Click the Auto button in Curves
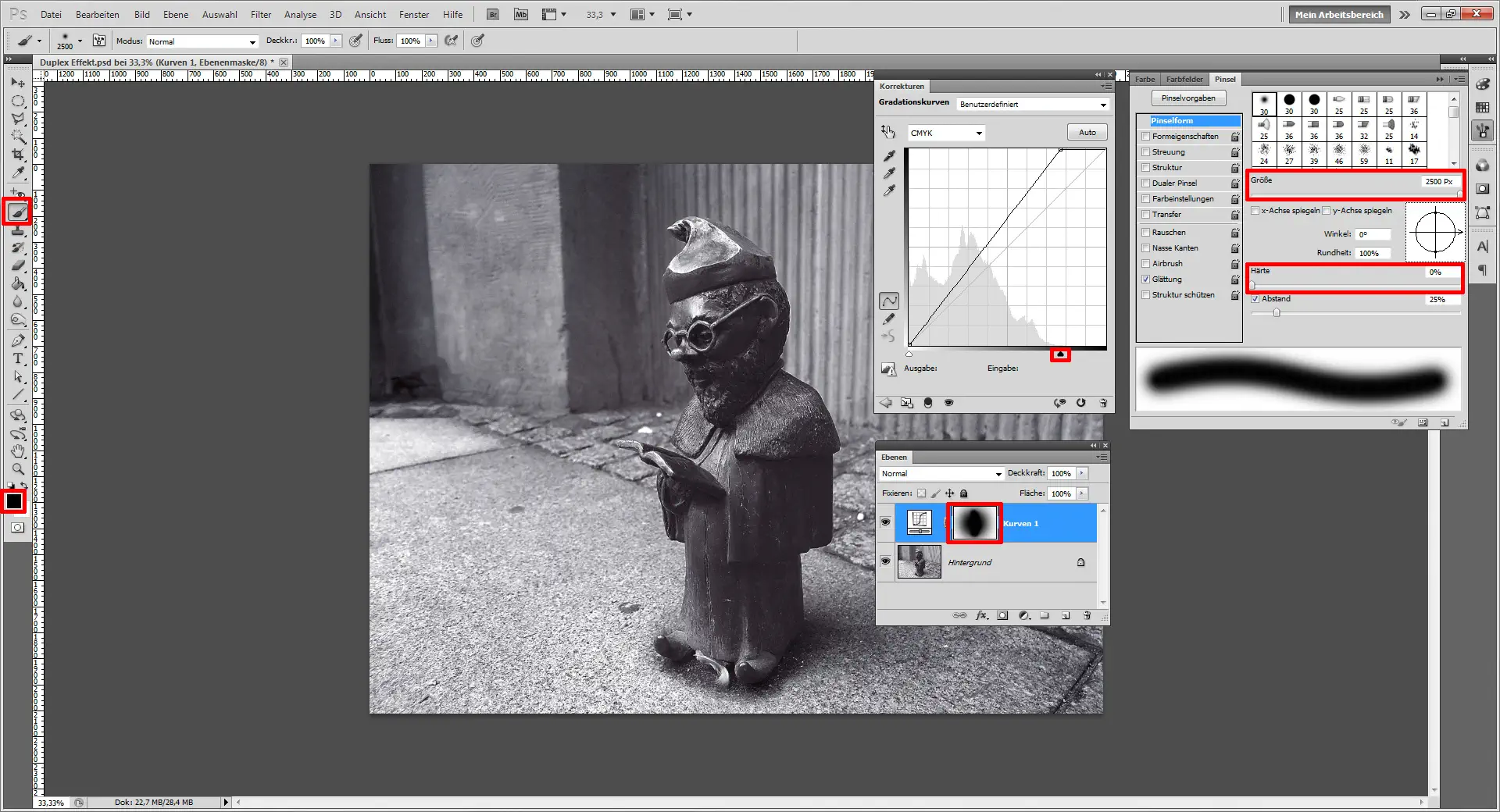The image size is (1500, 812). [1087, 133]
